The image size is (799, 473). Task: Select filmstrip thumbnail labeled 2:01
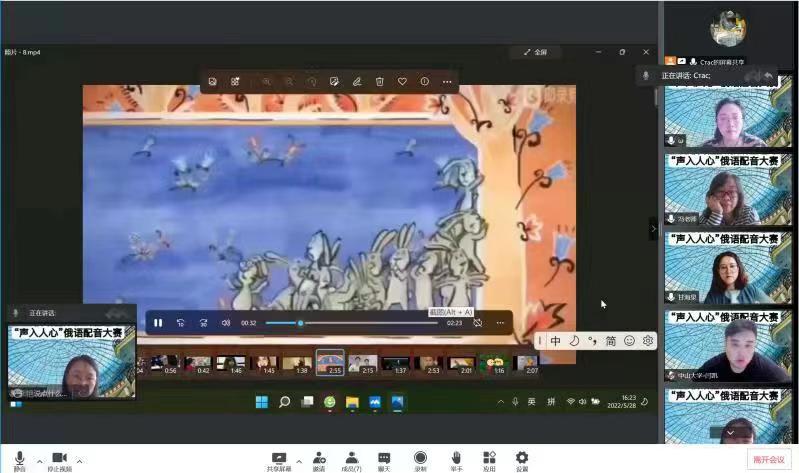461,364
